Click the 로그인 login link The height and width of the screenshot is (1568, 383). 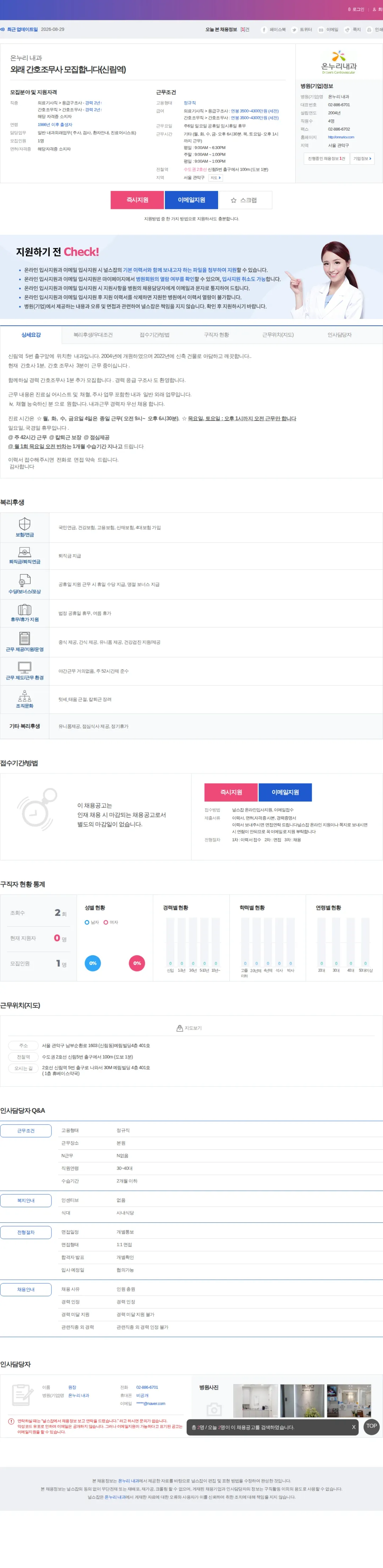[x=356, y=10]
